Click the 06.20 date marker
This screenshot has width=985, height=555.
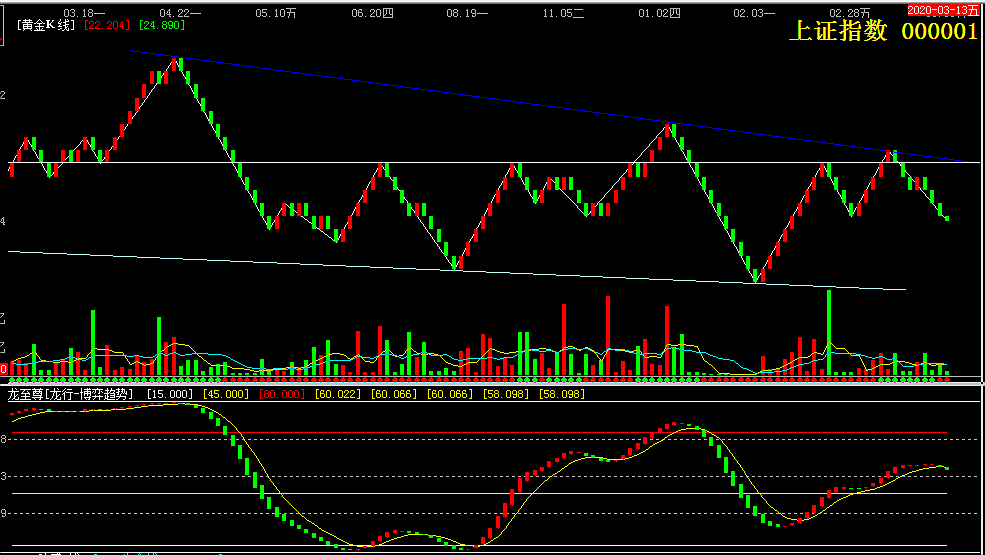pos(372,13)
